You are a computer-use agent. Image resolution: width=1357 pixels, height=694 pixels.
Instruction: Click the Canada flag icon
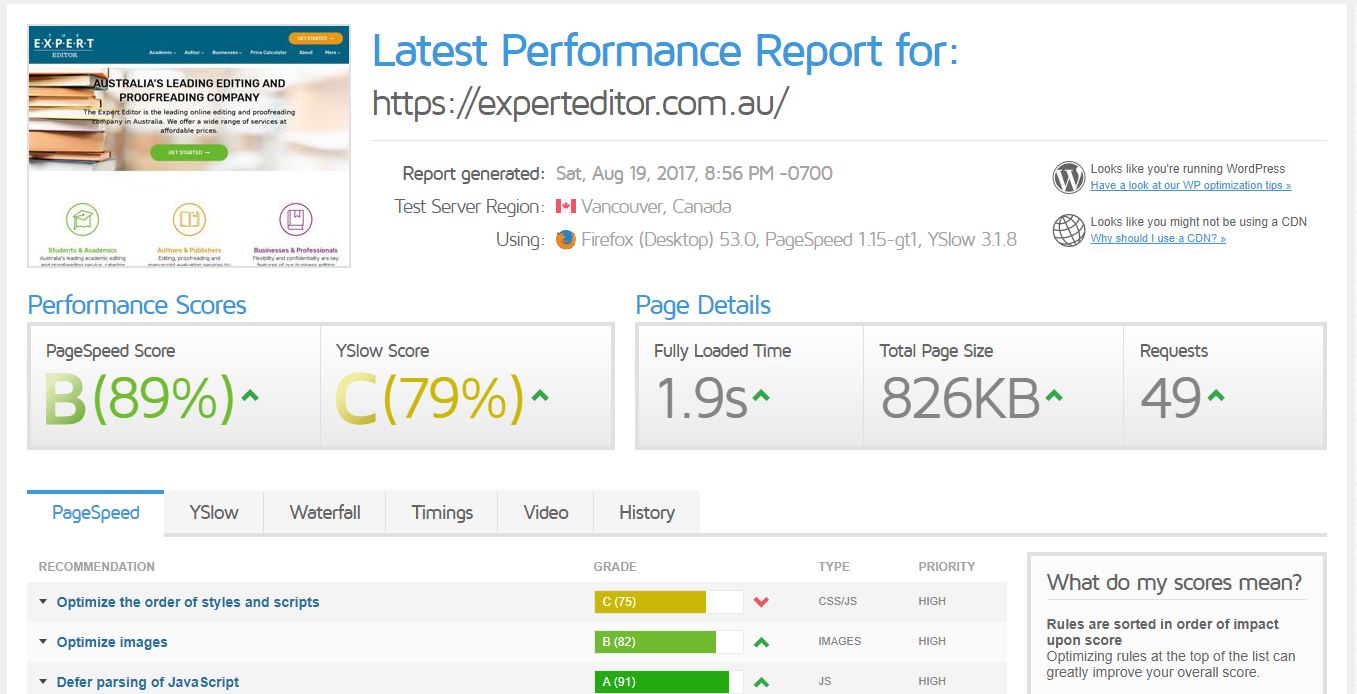coord(566,207)
